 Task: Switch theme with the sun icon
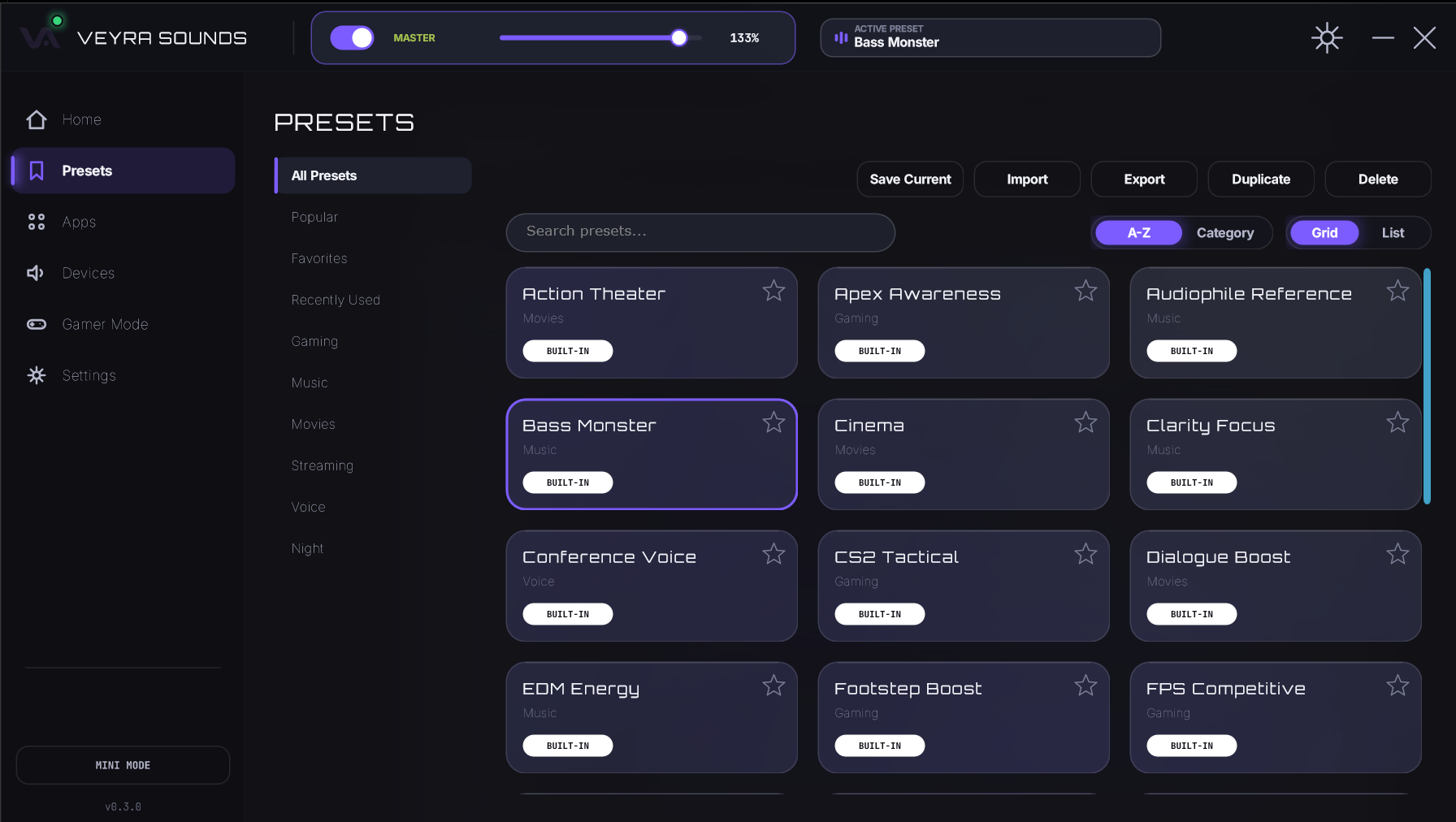(x=1327, y=37)
